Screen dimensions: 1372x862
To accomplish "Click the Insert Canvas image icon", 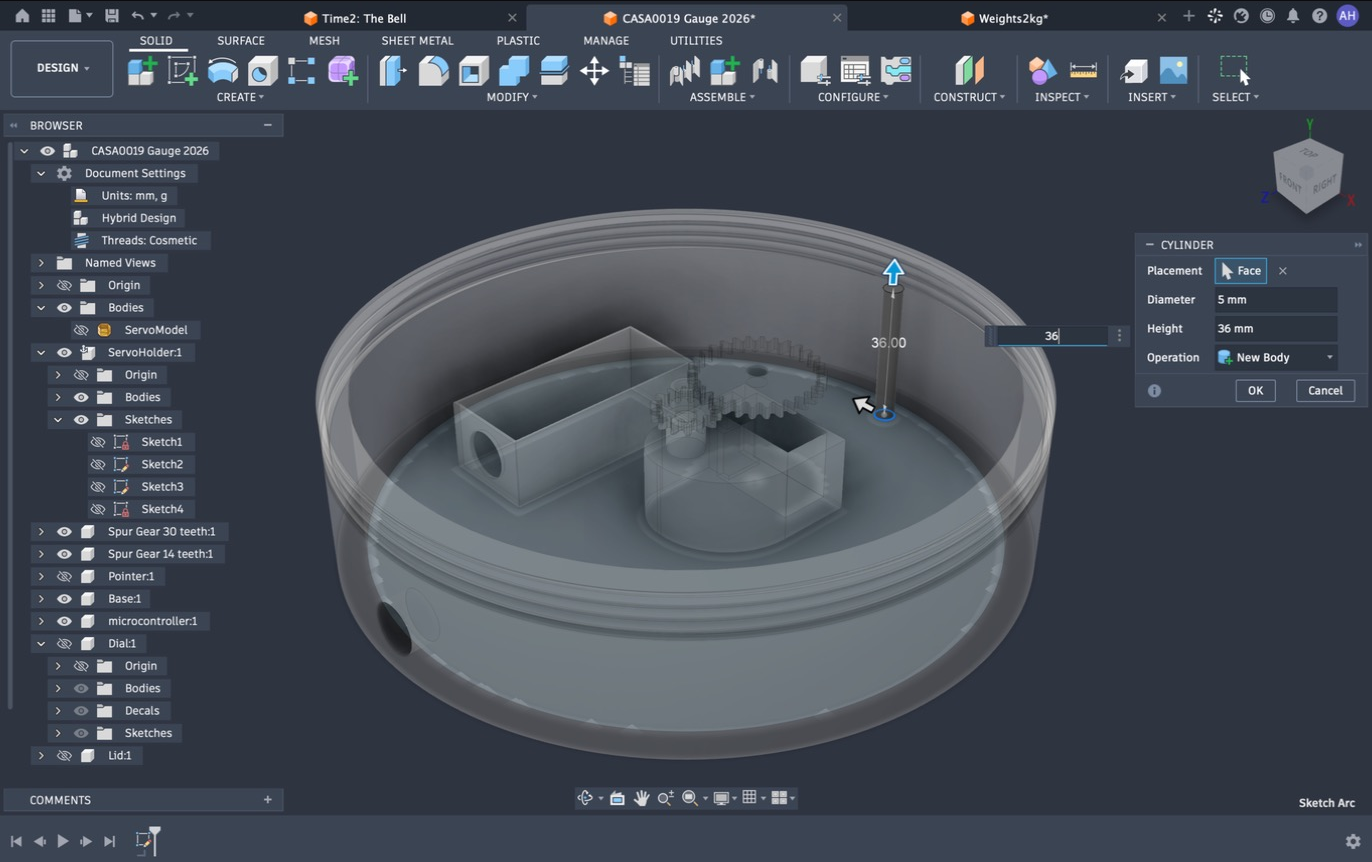I will [1173, 71].
